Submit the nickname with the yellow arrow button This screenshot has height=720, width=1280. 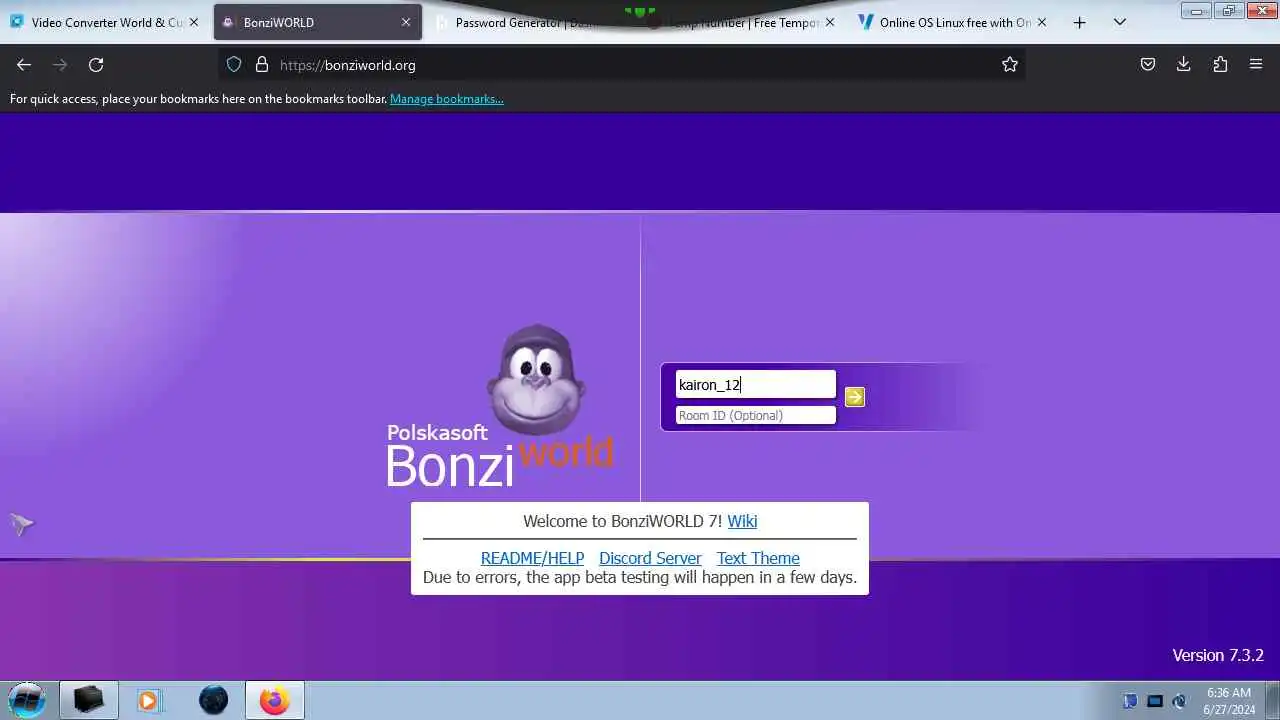(855, 397)
